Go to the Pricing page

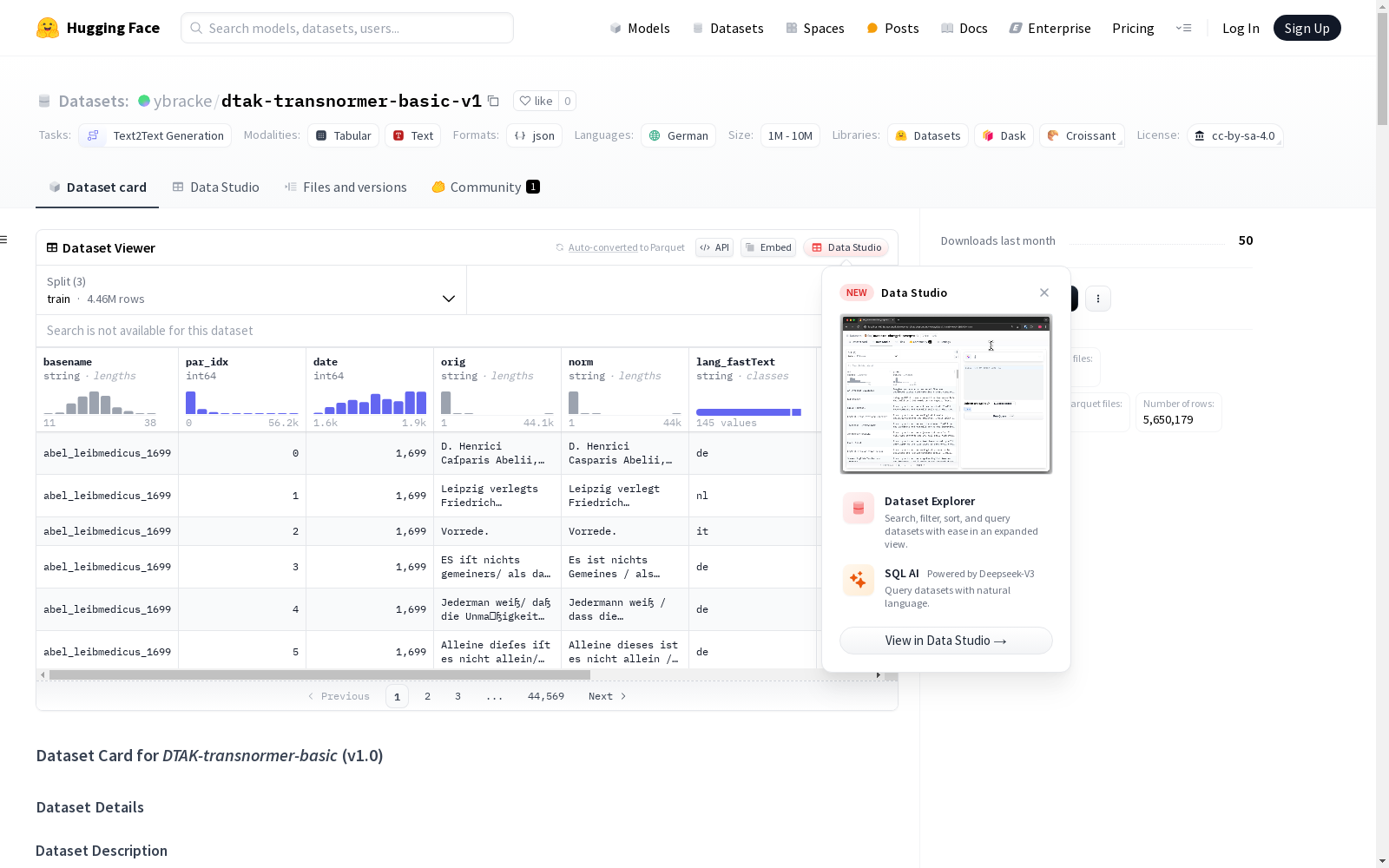(x=1133, y=28)
